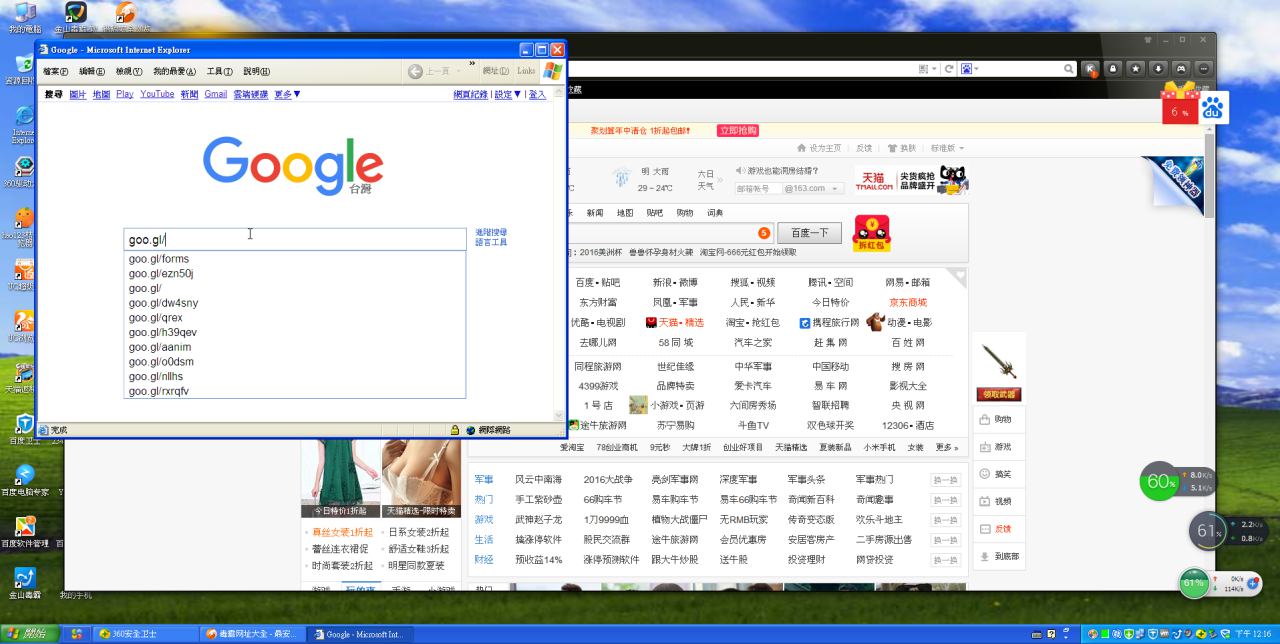
Task: Click the gamepad icon in browser toolbar
Action: [x=1181, y=69]
